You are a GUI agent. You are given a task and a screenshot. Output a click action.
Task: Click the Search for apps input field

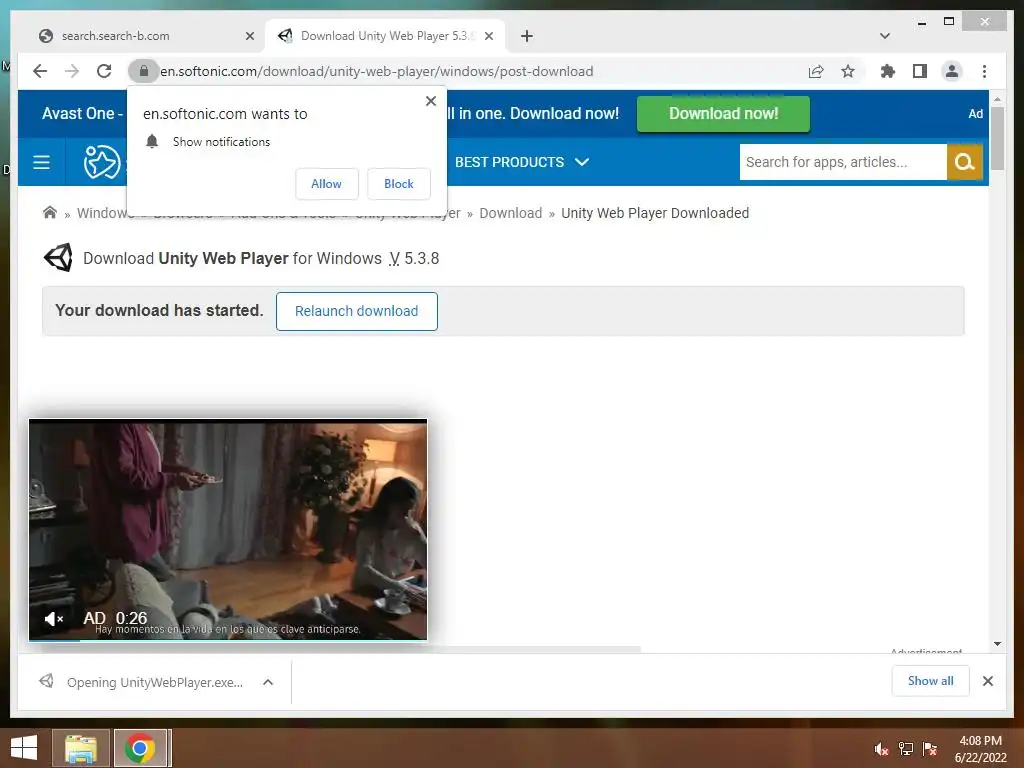coord(843,162)
